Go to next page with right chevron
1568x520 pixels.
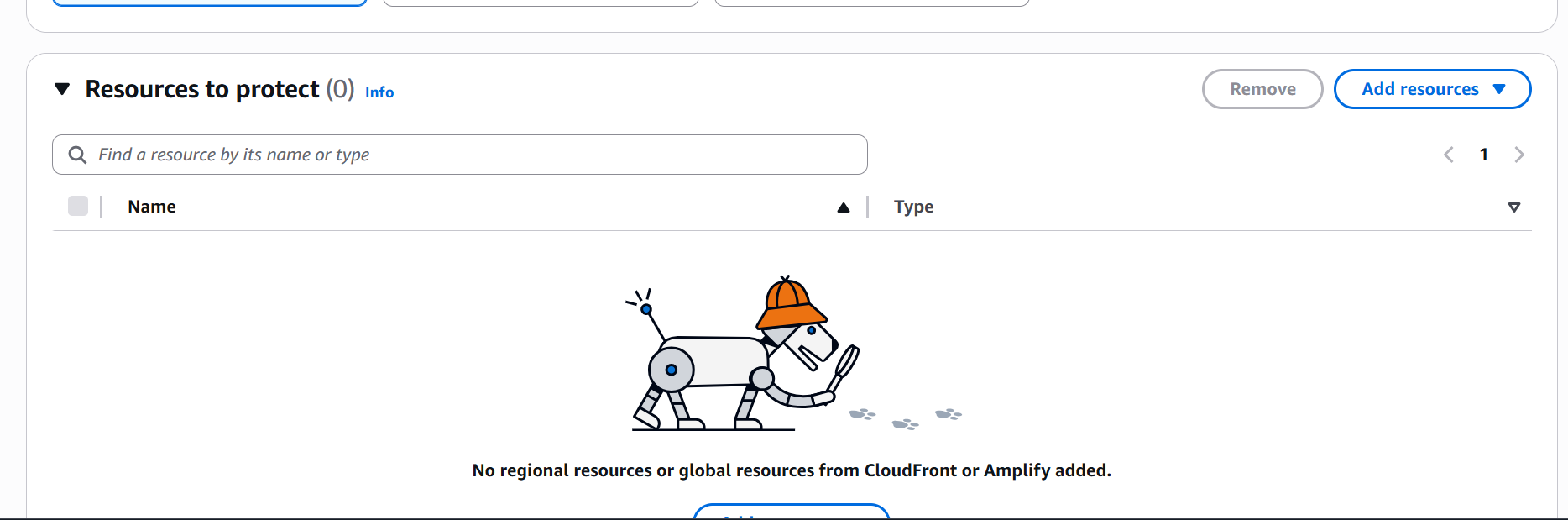[1519, 155]
